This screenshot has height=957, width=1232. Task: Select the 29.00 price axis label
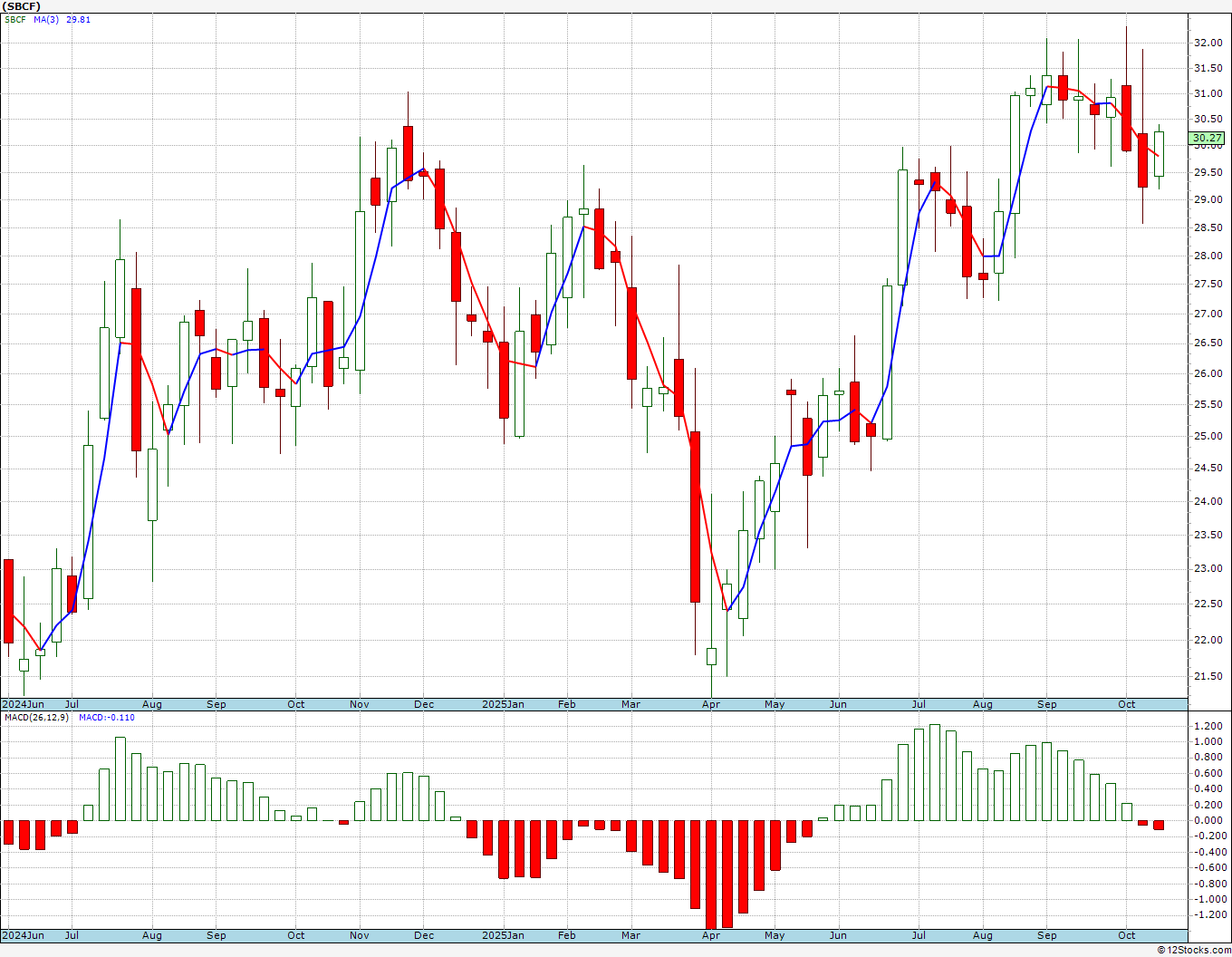(x=1208, y=199)
